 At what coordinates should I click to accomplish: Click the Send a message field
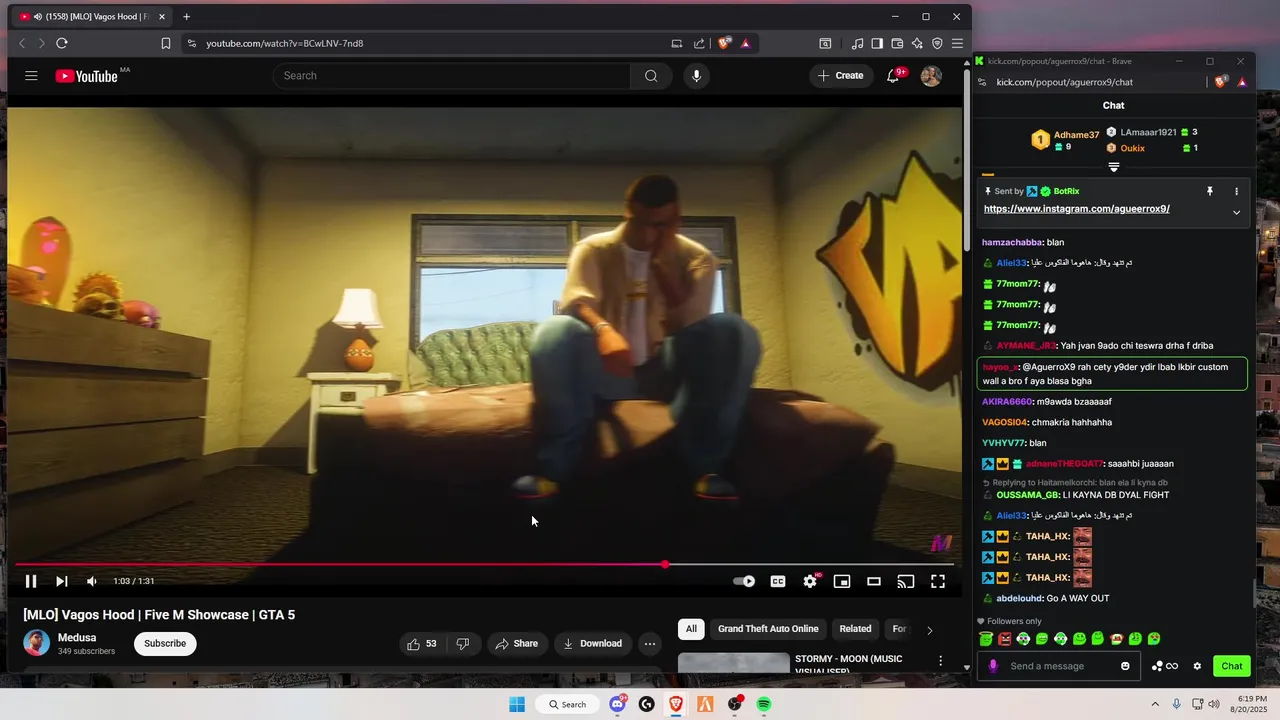point(1058,666)
